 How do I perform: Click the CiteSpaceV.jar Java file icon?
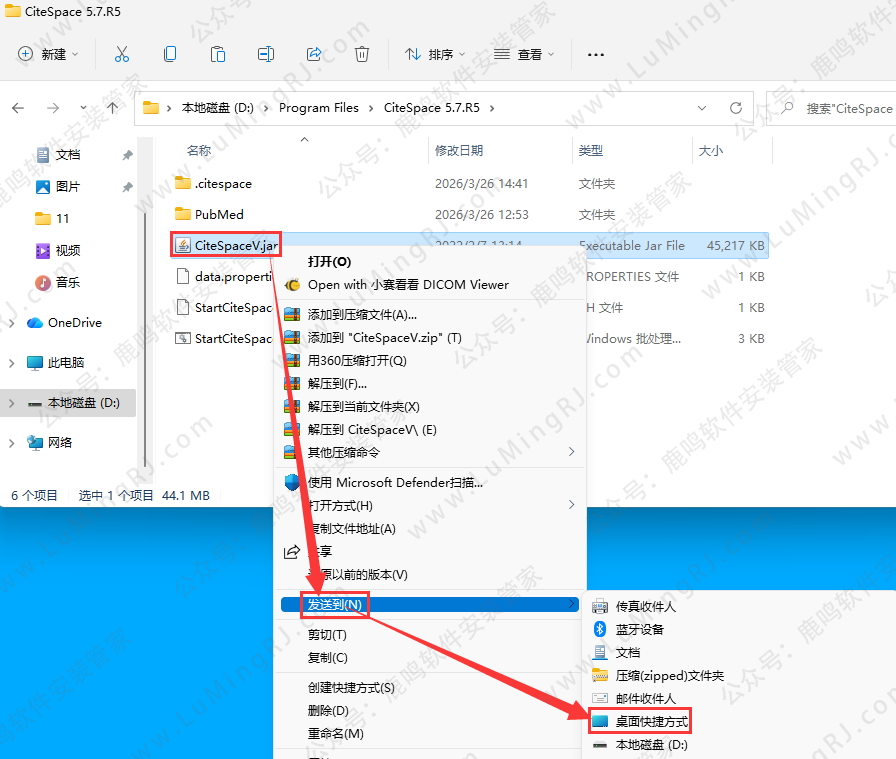pos(182,246)
